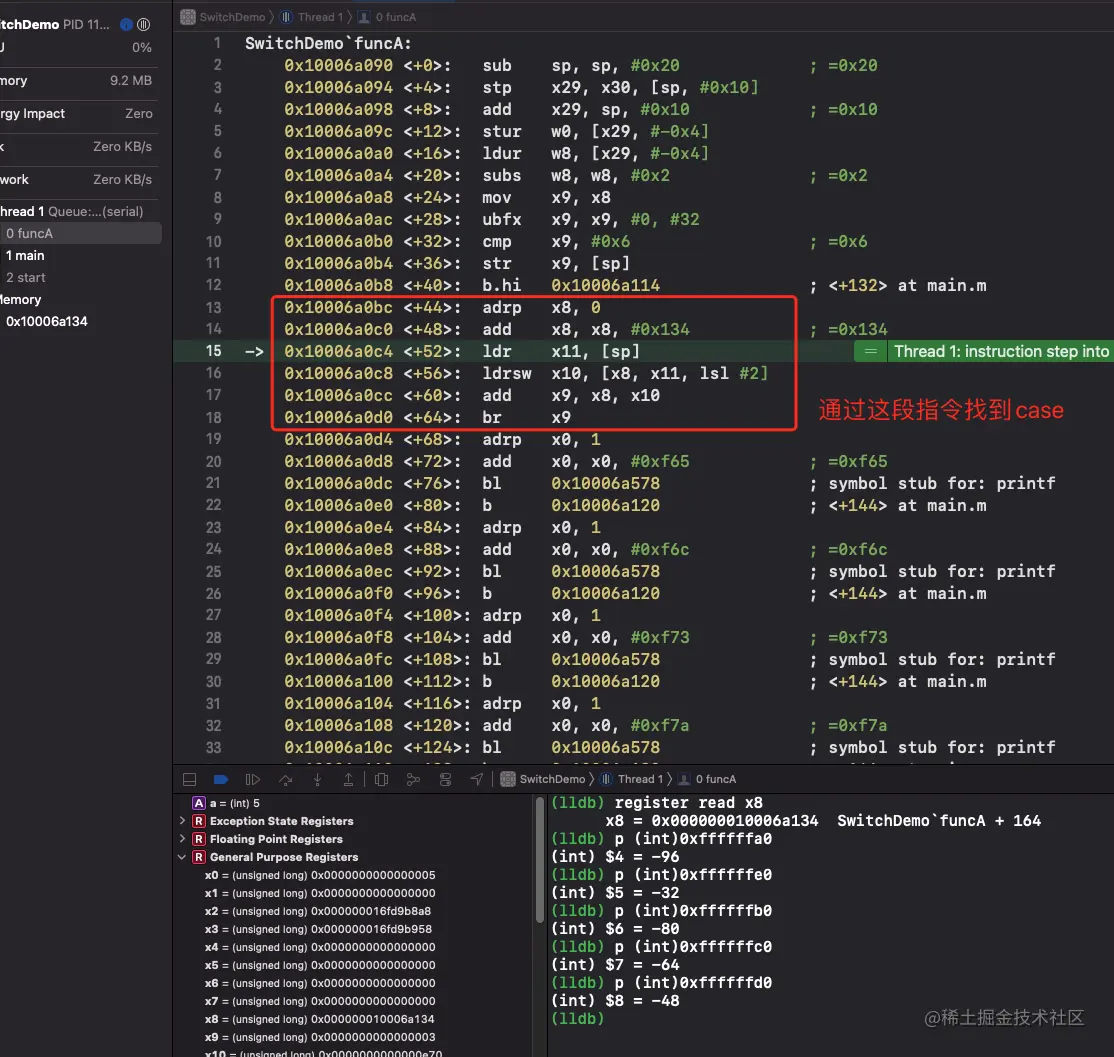The width and height of the screenshot is (1114, 1057).
Task: Click the ldrsw instruction on line 16
Action: tap(507, 373)
